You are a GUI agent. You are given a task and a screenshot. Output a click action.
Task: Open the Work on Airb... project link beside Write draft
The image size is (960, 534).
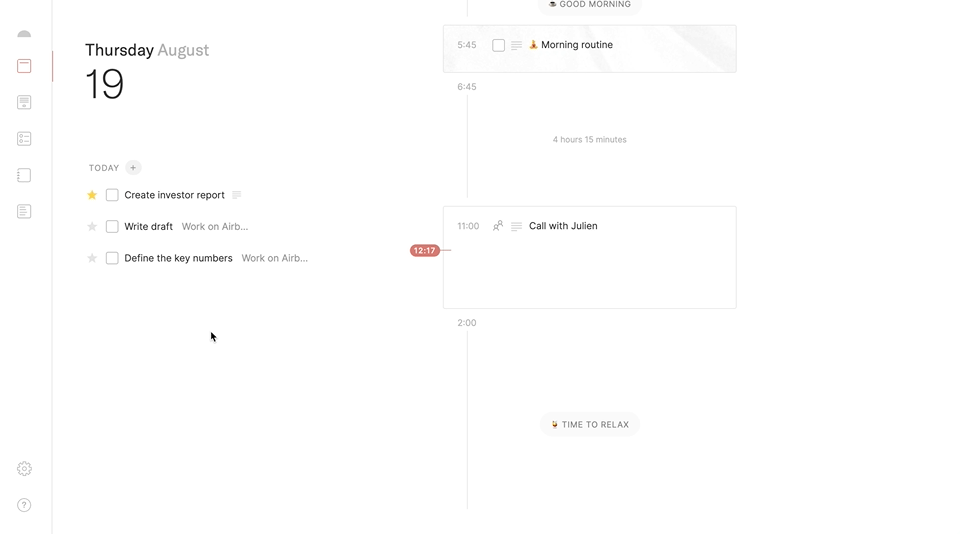(215, 227)
